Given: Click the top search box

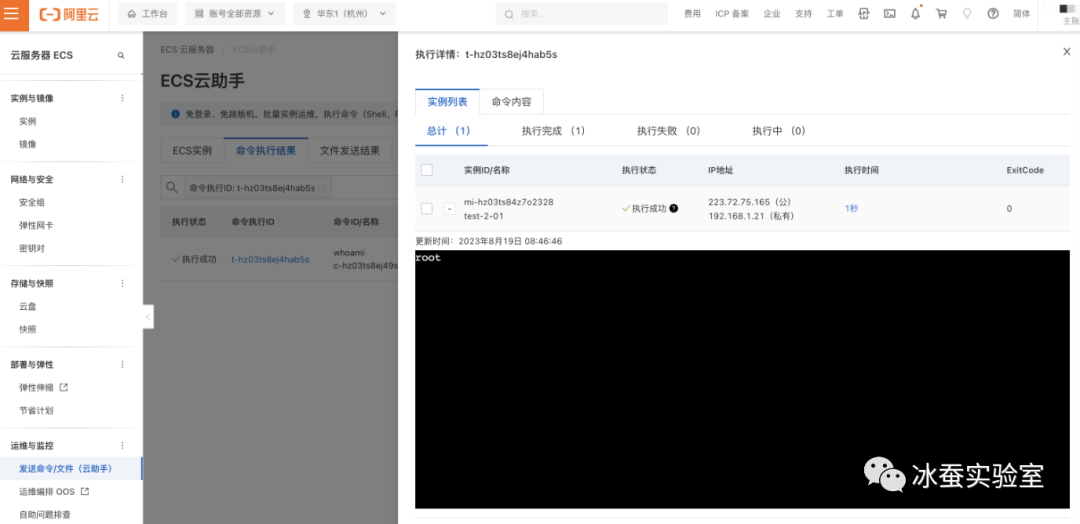Looking at the screenshot, I should pyautogui.click(x=581, y=14).
